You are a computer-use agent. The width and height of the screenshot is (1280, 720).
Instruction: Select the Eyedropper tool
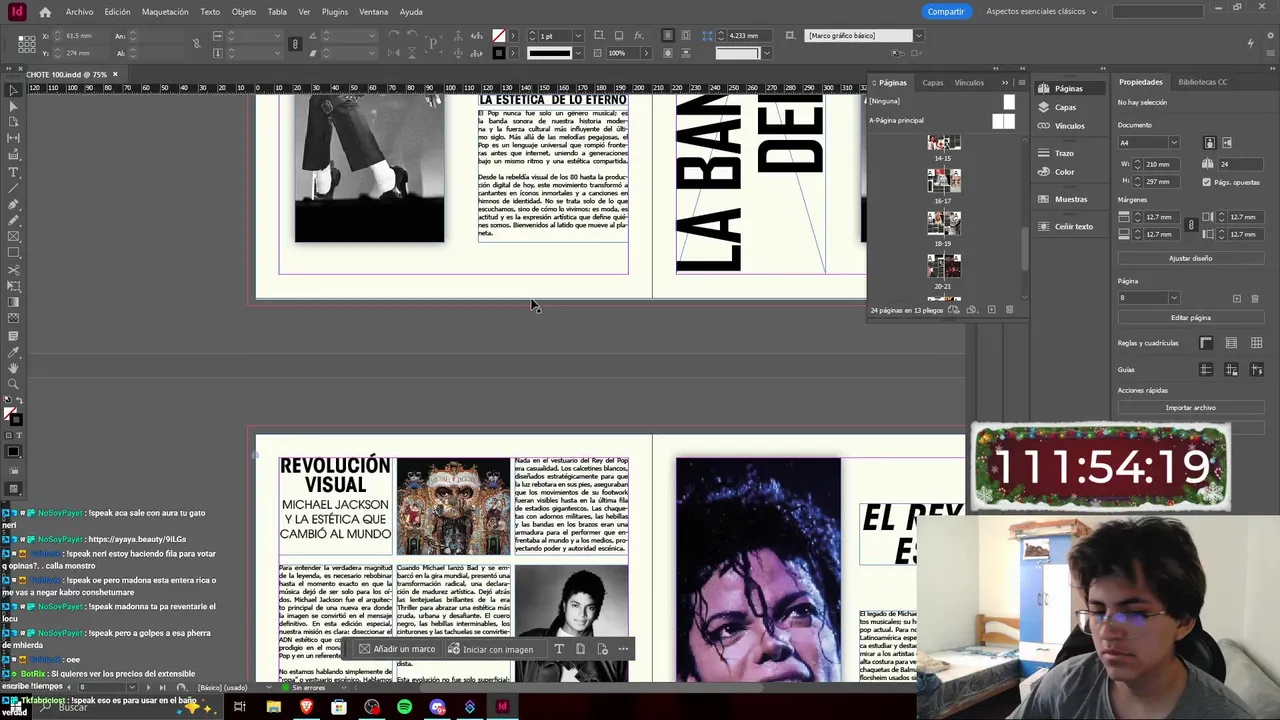(x=14, y=352)
